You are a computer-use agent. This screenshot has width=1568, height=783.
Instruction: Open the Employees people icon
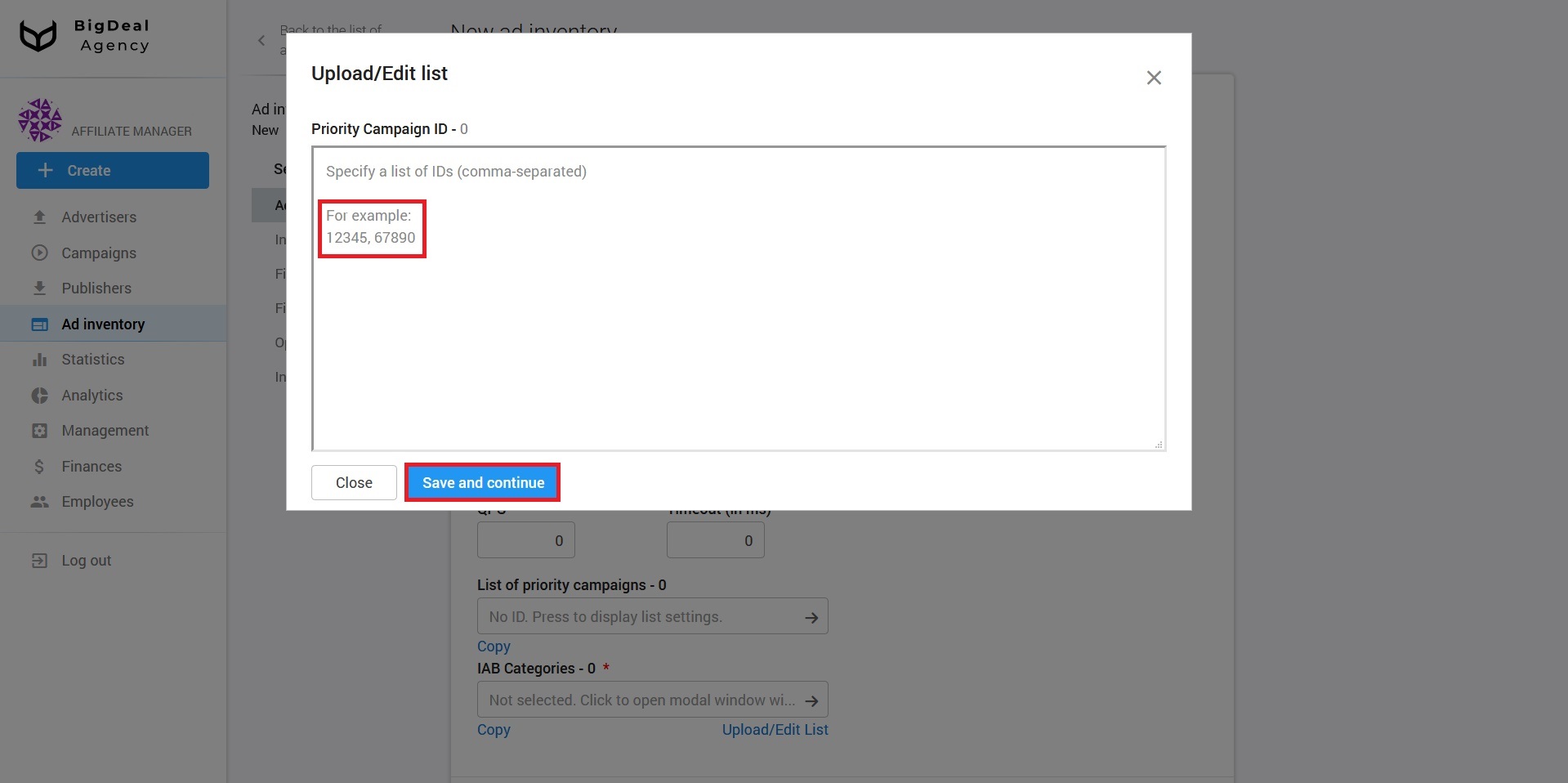39,501
